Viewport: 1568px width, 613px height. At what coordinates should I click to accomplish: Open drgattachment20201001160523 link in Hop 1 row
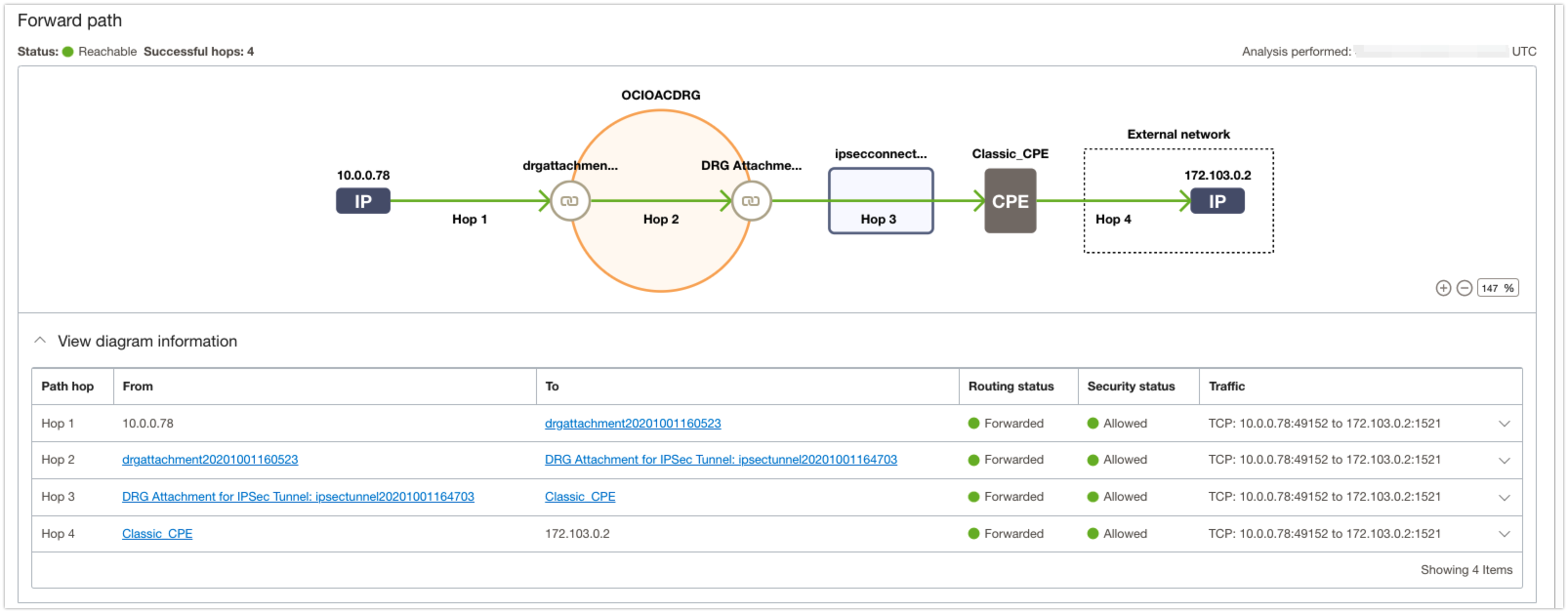633,424
